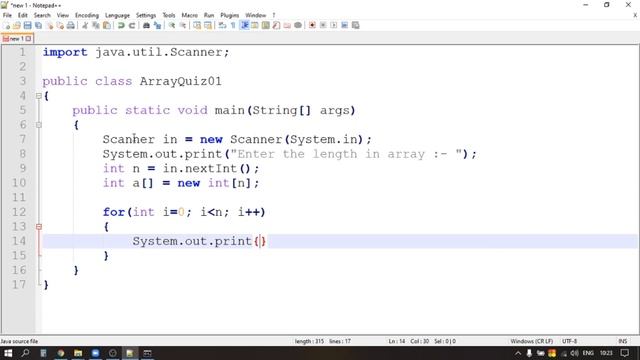This screenshot has width=640, height=360.
Task: Toggle Show All Characters pilcrow icon
Action: pyautogui.click(x=233, y=25)
